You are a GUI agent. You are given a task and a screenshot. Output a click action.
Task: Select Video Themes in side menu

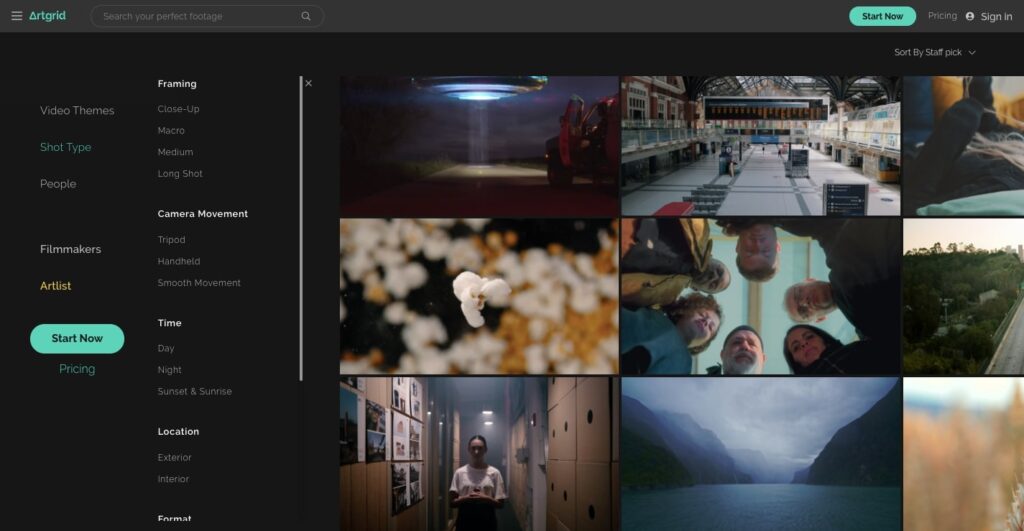pyautogui.click(x=77, y=111)
